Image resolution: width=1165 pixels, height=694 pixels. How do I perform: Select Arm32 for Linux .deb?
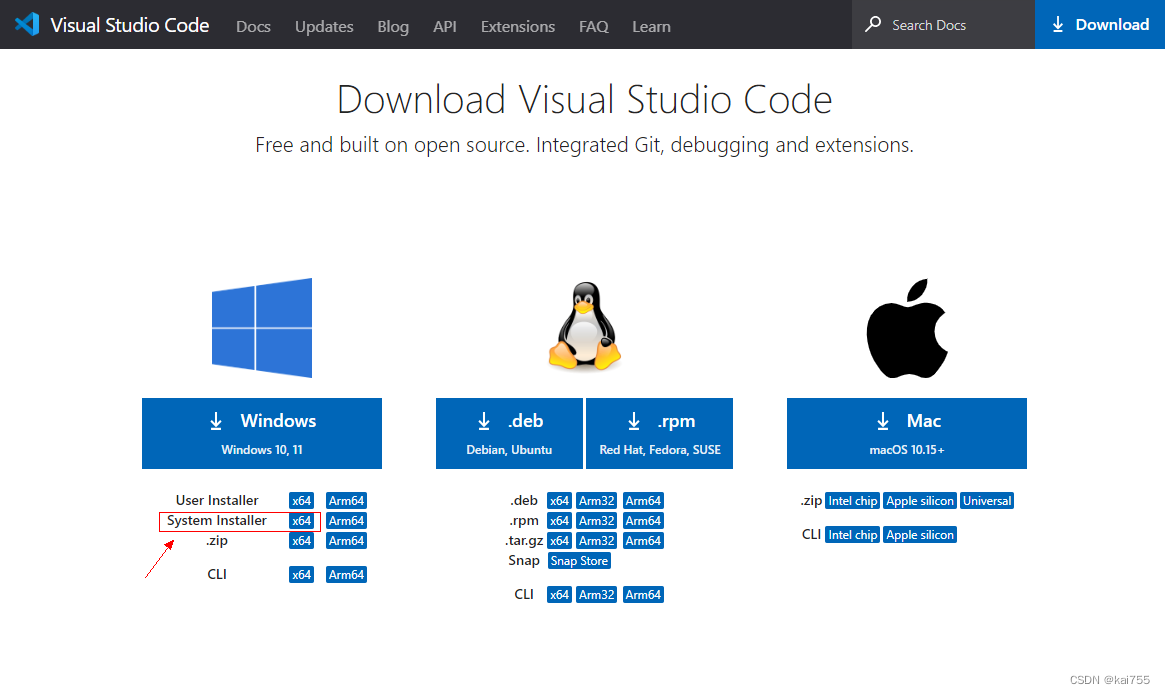[597, 501]
